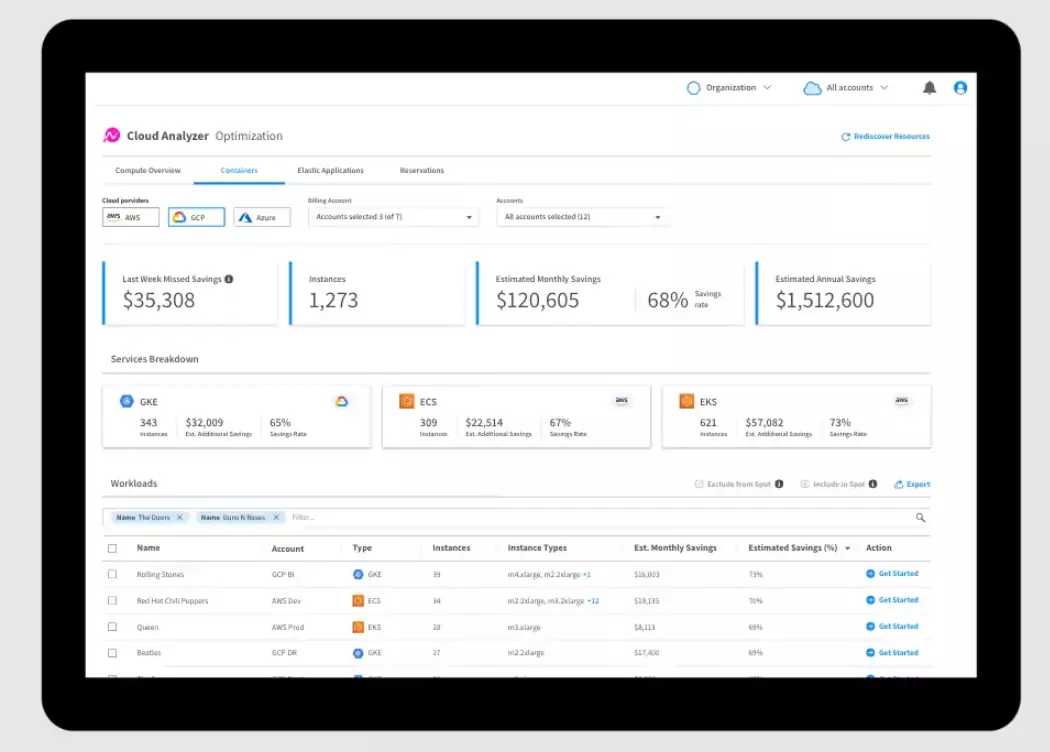Toggle the select-all checkbox in table header
The height and width of the screenshot is (752, 1050).
click(x=112, y=548)
